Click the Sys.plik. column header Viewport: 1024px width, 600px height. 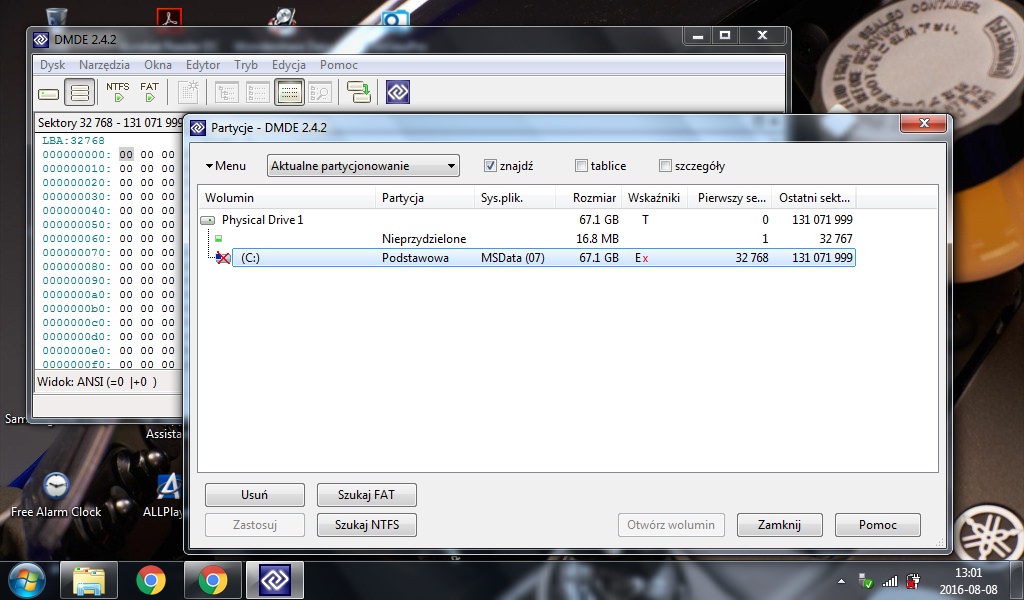click(x=515, y=198)
